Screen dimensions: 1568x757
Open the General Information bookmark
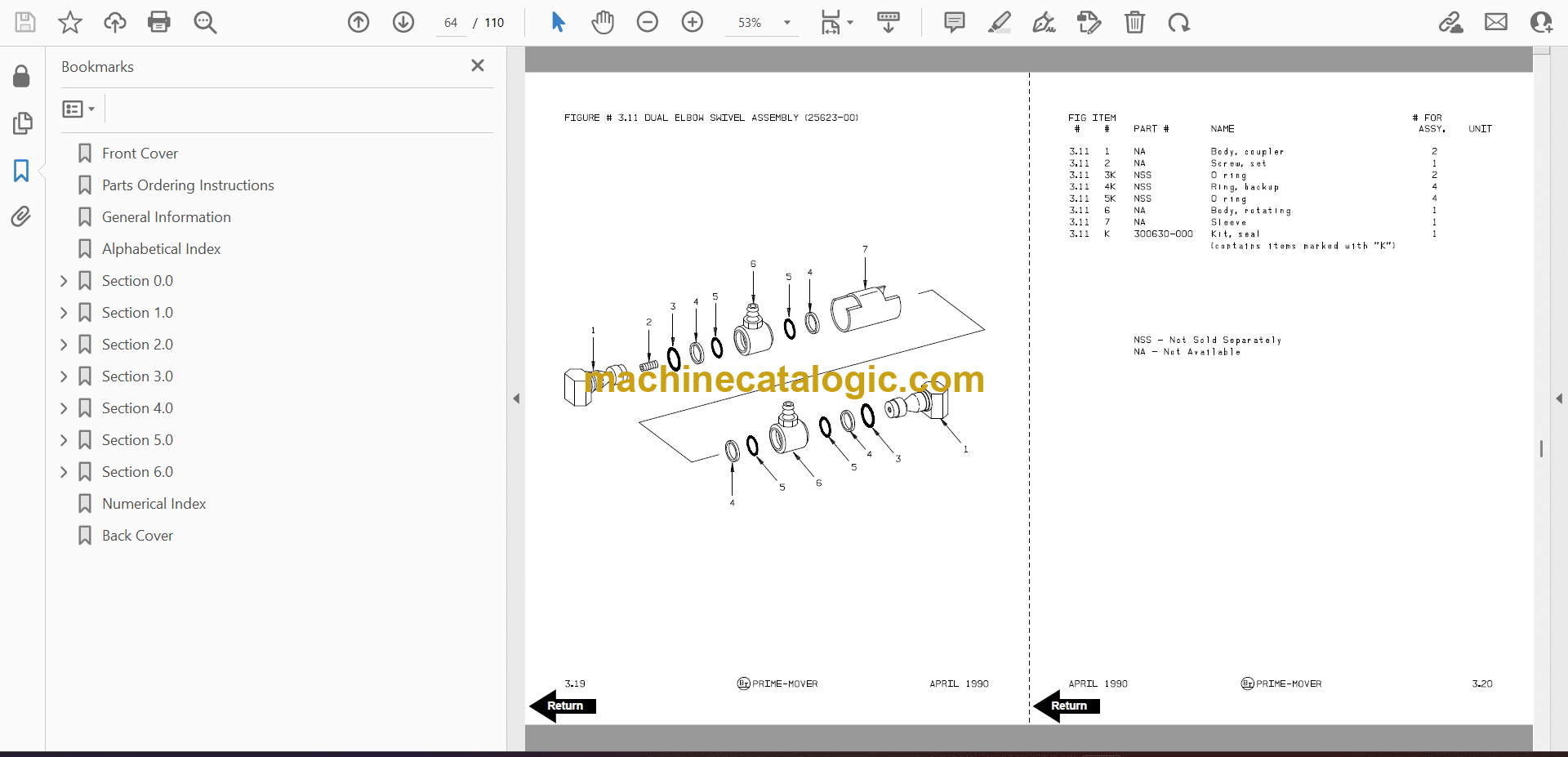click(167, 217)
